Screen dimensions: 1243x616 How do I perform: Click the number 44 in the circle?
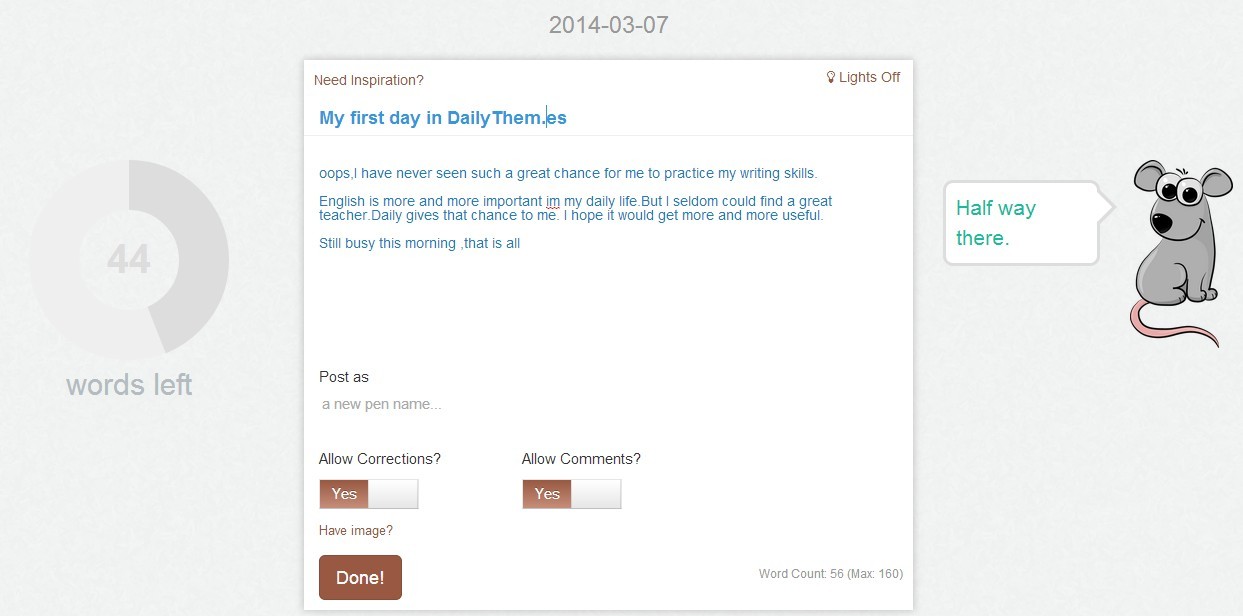[129, 259]
